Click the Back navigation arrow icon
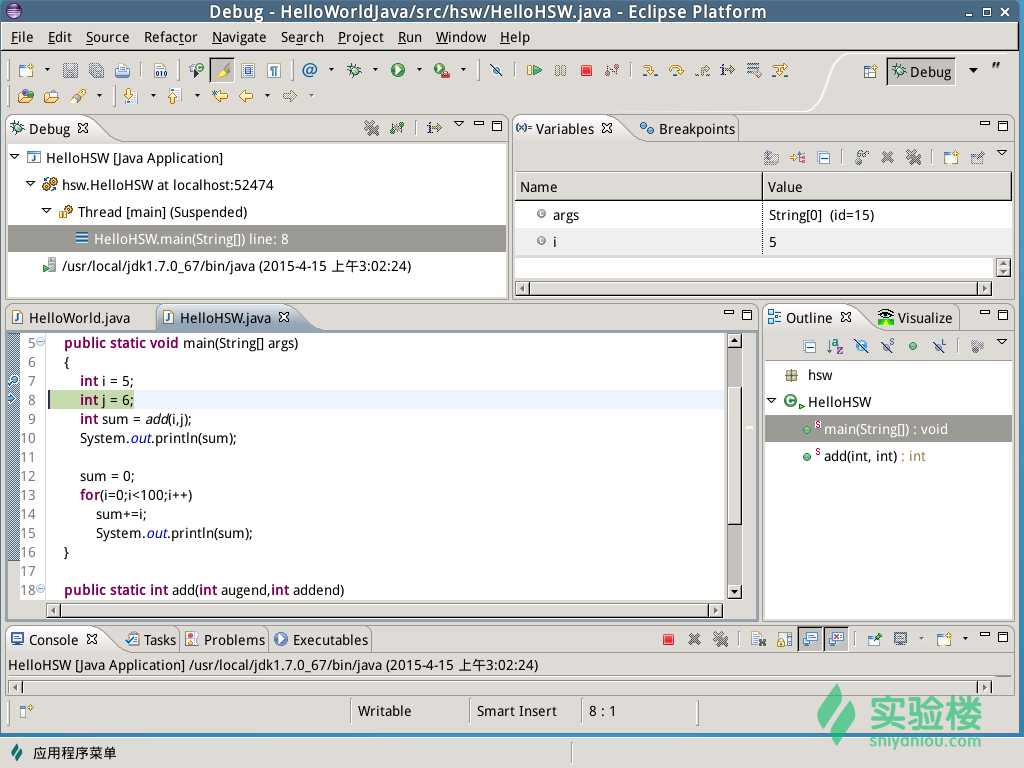 246,97
